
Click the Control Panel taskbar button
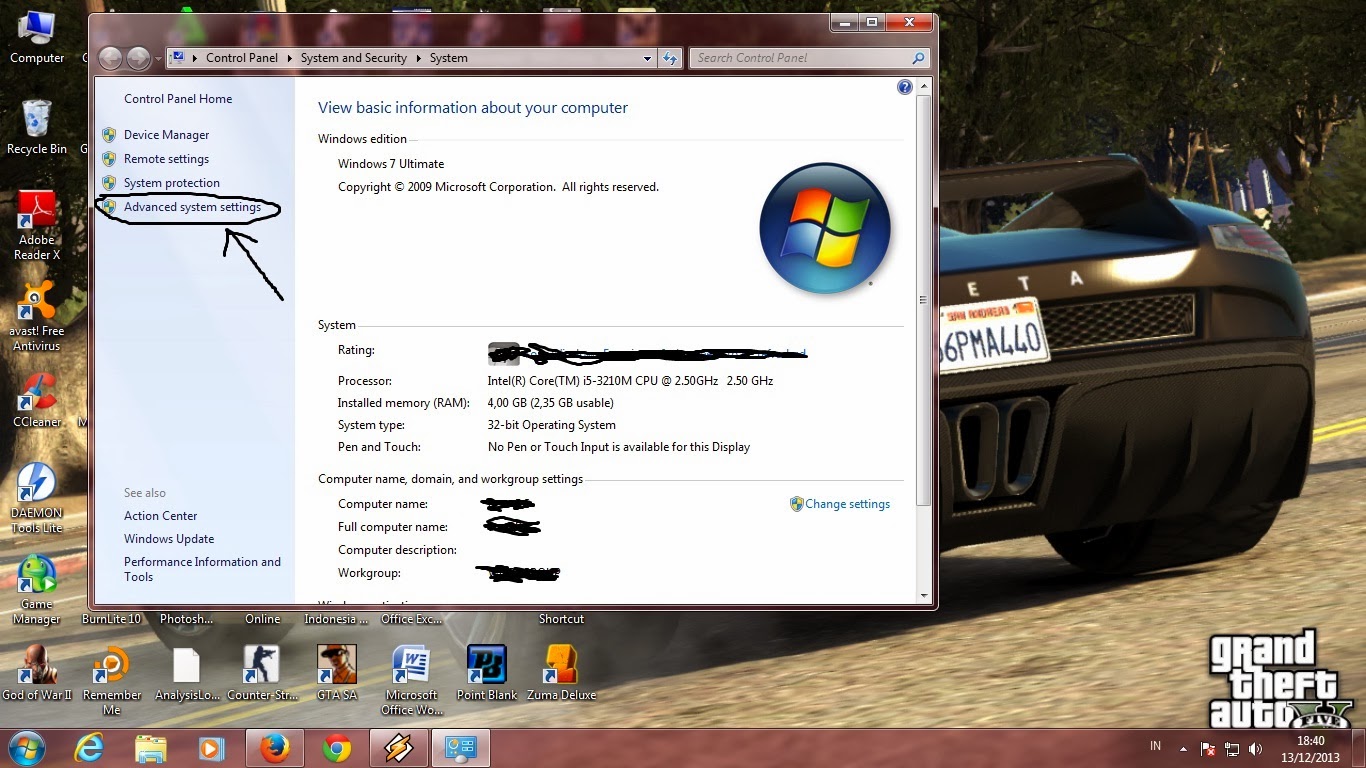461,748
